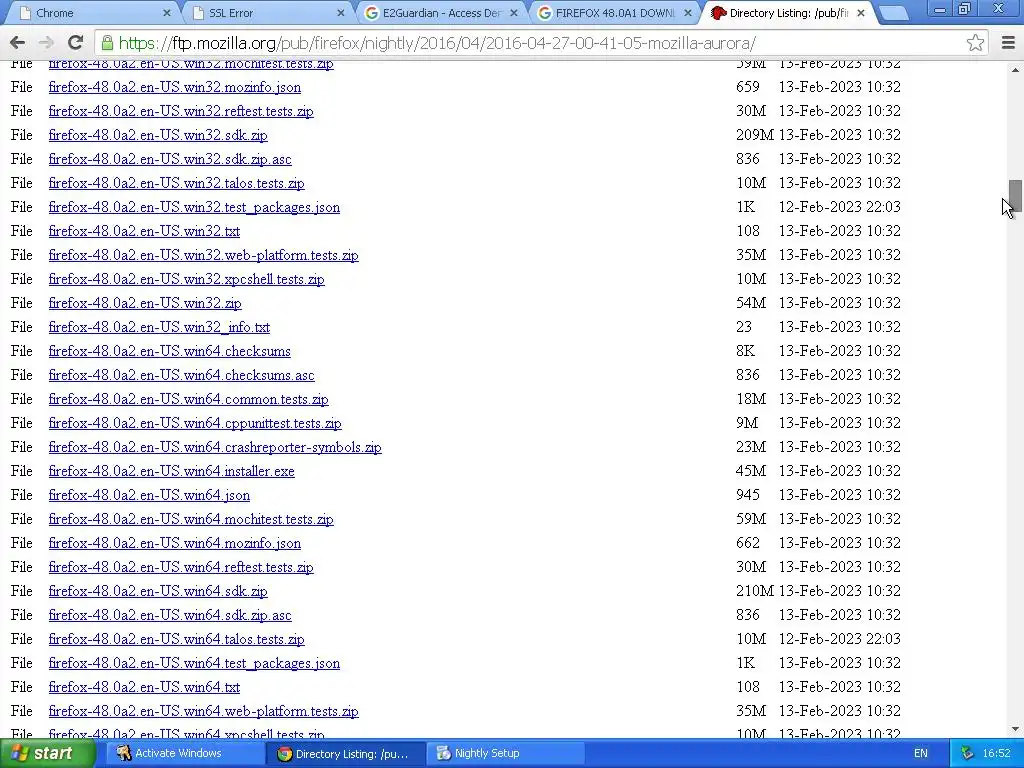Viewport: 1024px width, 768px height.
Task: Close the Directory Listing tab
Action: tap(861, 13)
